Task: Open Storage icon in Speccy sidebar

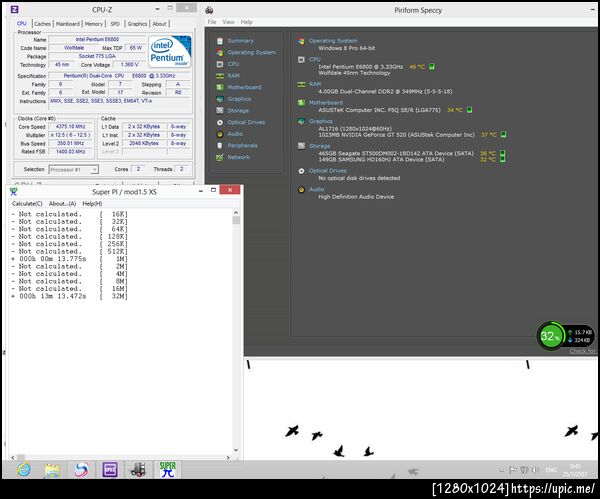Action: point(220,111)
